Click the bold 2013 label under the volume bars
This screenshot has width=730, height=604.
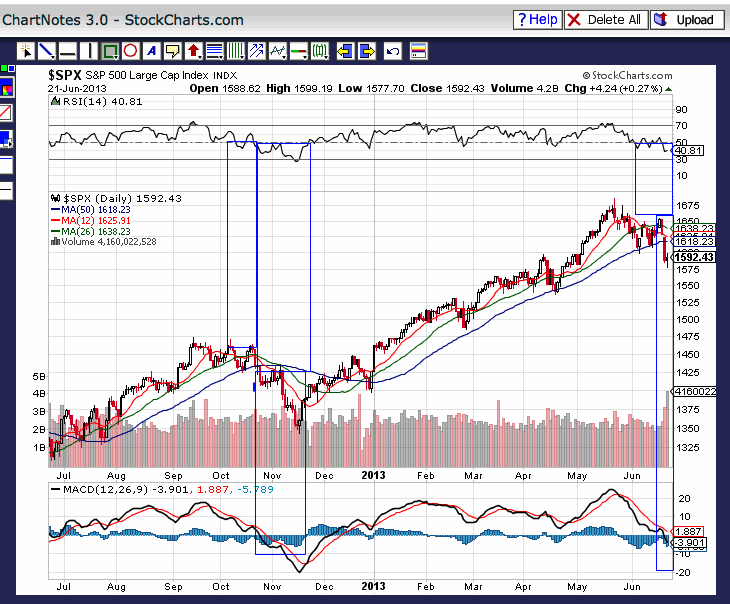pyautogui.click(x=373, y=475)
